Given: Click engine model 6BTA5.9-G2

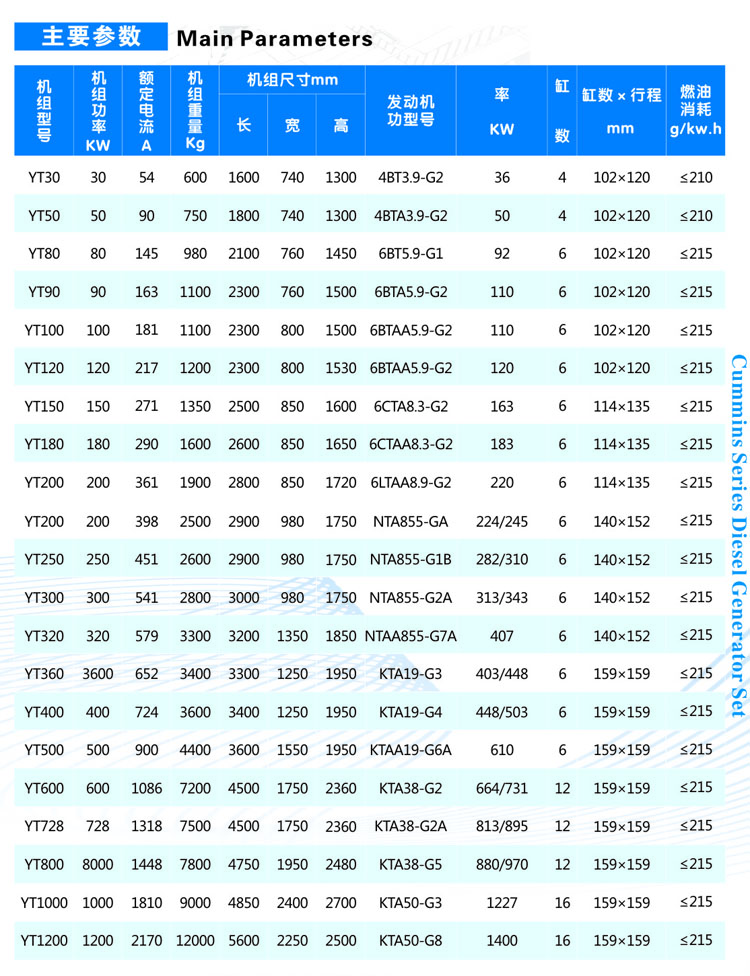Looking at the screenshot, I should (x=411, y=292).
